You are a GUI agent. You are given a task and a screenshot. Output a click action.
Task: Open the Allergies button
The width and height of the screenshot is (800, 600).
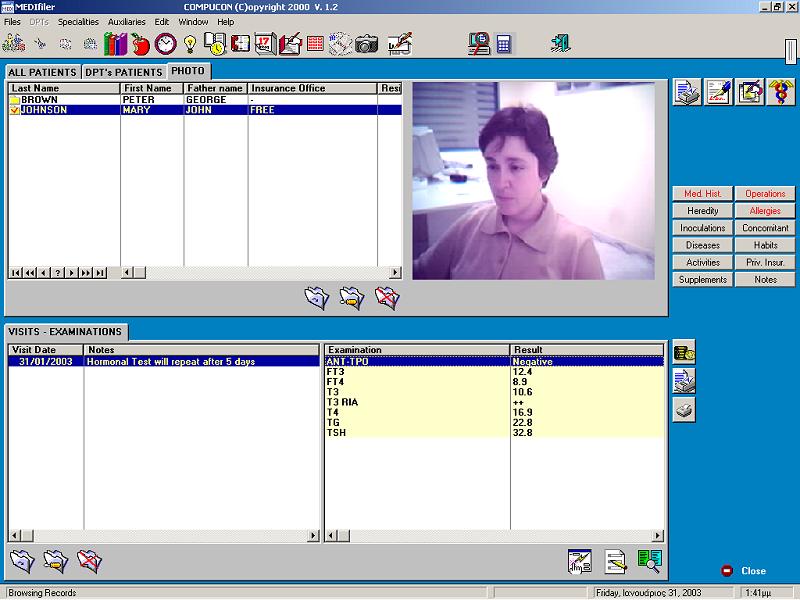pos(765,211)
